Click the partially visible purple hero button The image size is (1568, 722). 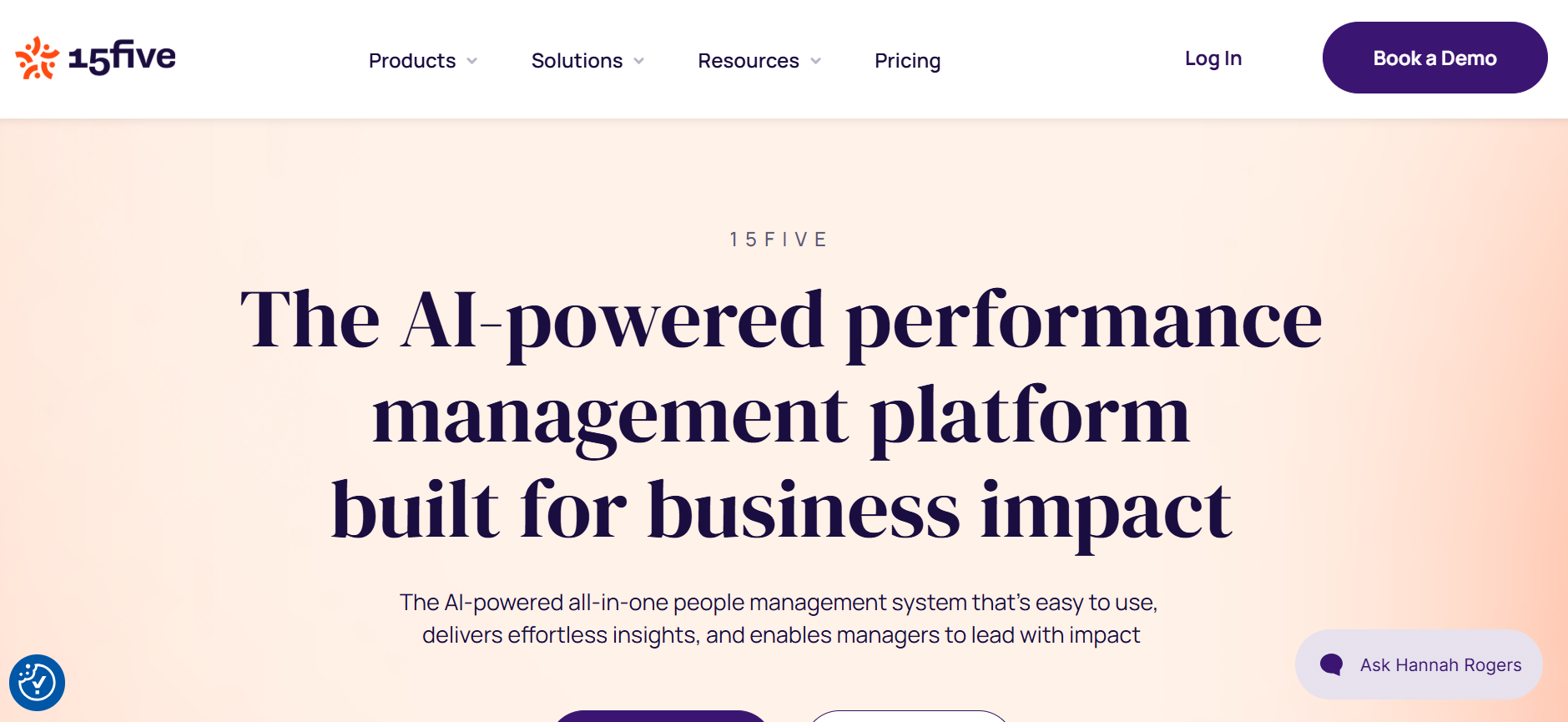click(661, 716)
